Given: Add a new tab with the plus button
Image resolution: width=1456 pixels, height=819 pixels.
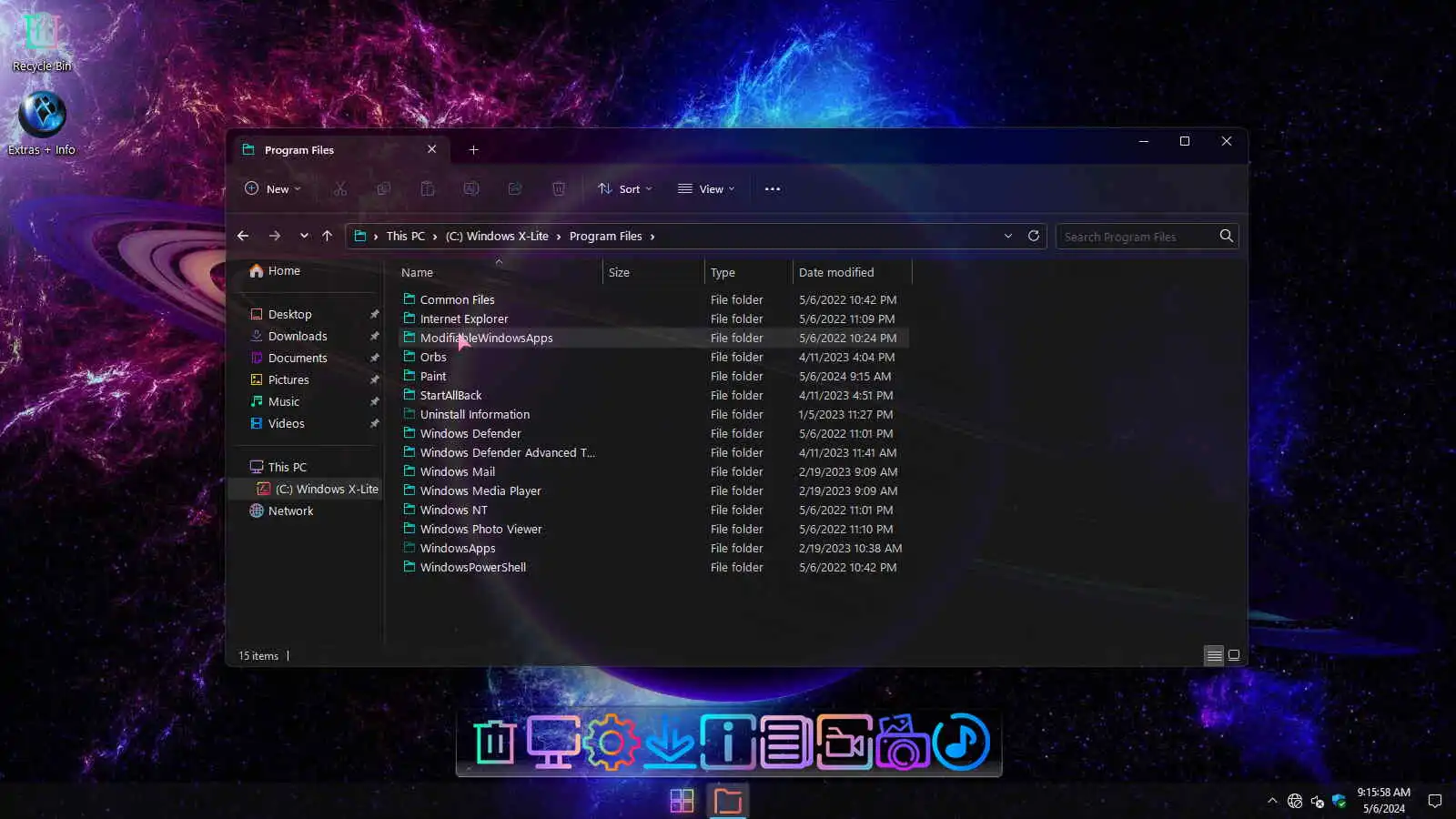Looking at the screenshot, I should (473, 149).
